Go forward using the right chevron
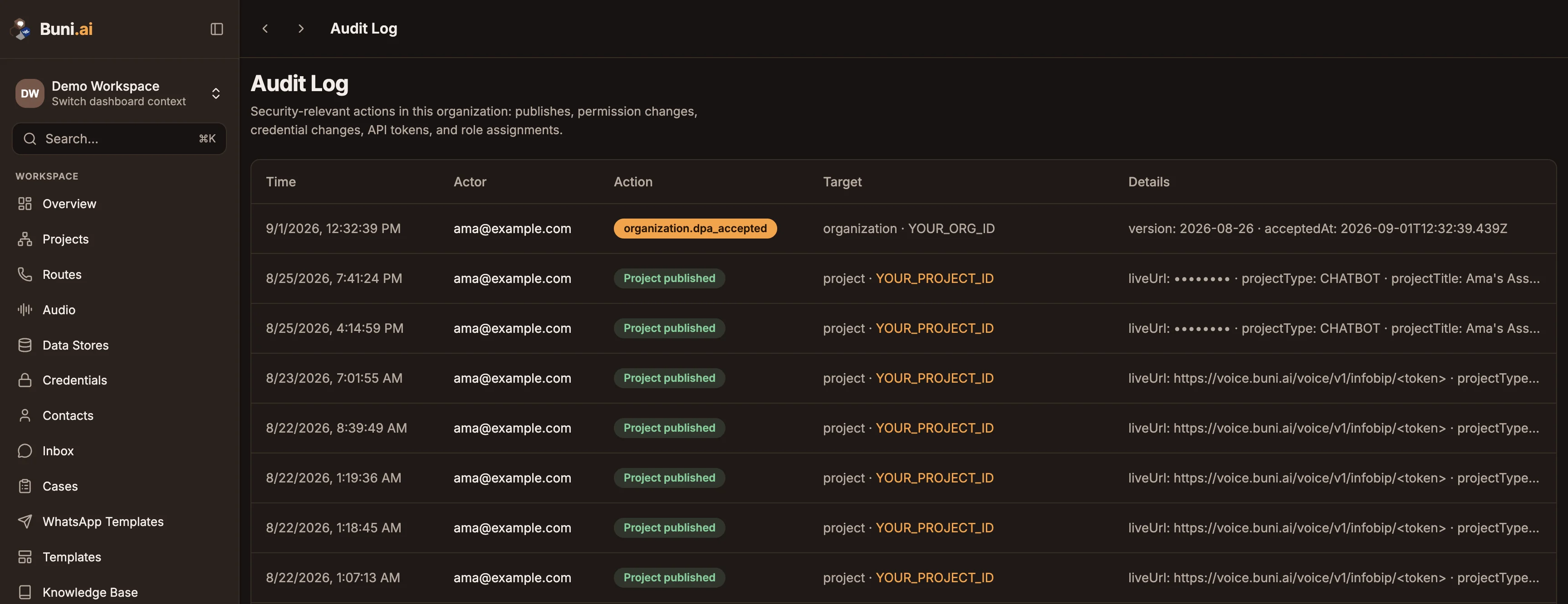Viewport: 1568px width, 604px height. tap(301, 29)
